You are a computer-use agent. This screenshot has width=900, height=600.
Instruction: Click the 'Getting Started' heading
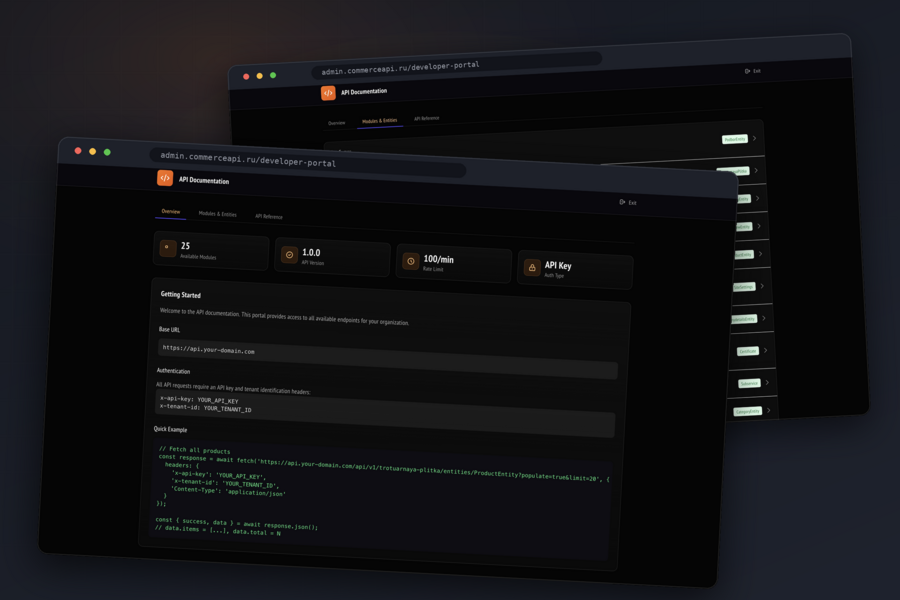[x=181, y=295]
